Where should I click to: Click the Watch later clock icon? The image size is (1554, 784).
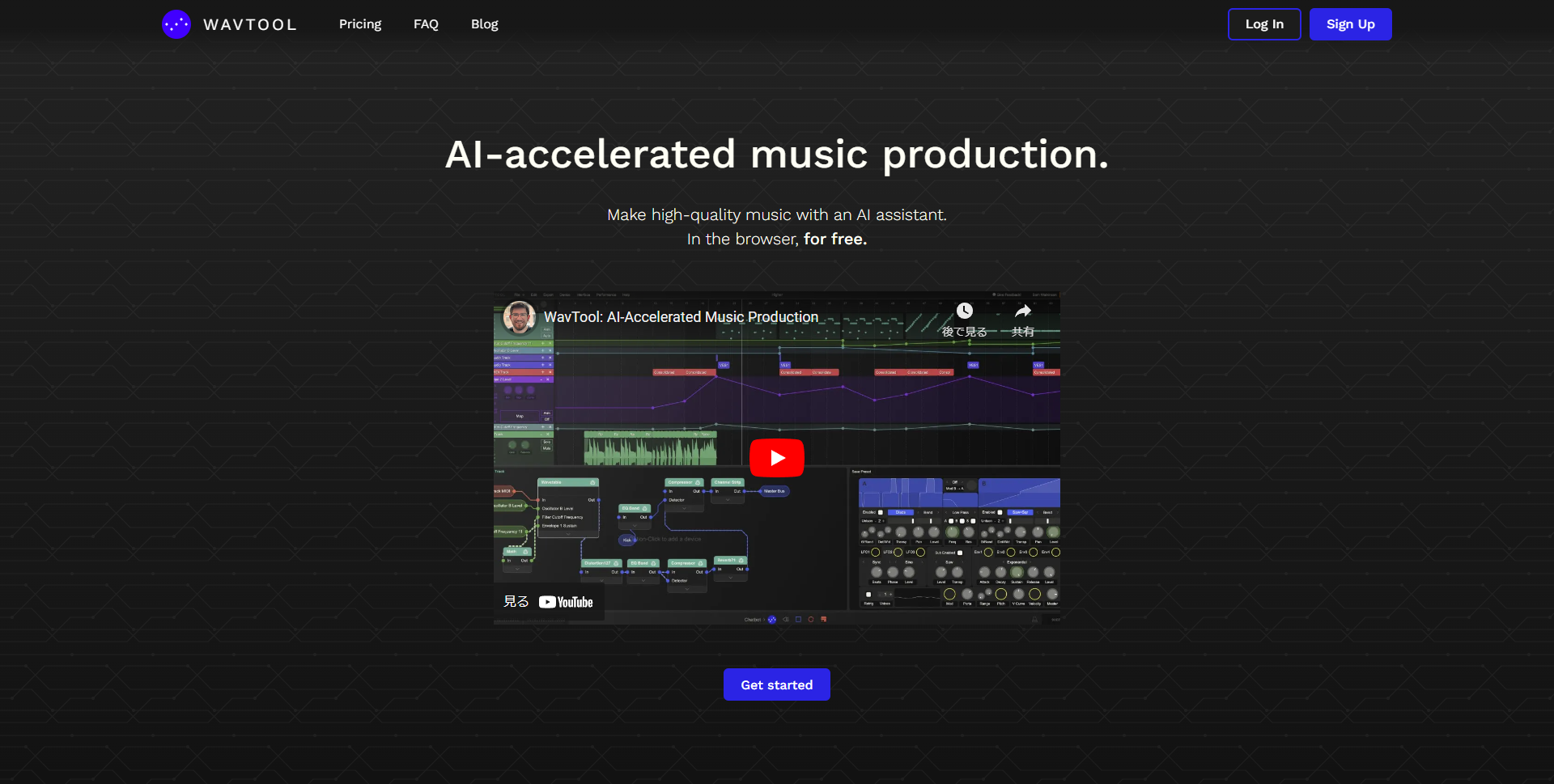pos(965,311)
